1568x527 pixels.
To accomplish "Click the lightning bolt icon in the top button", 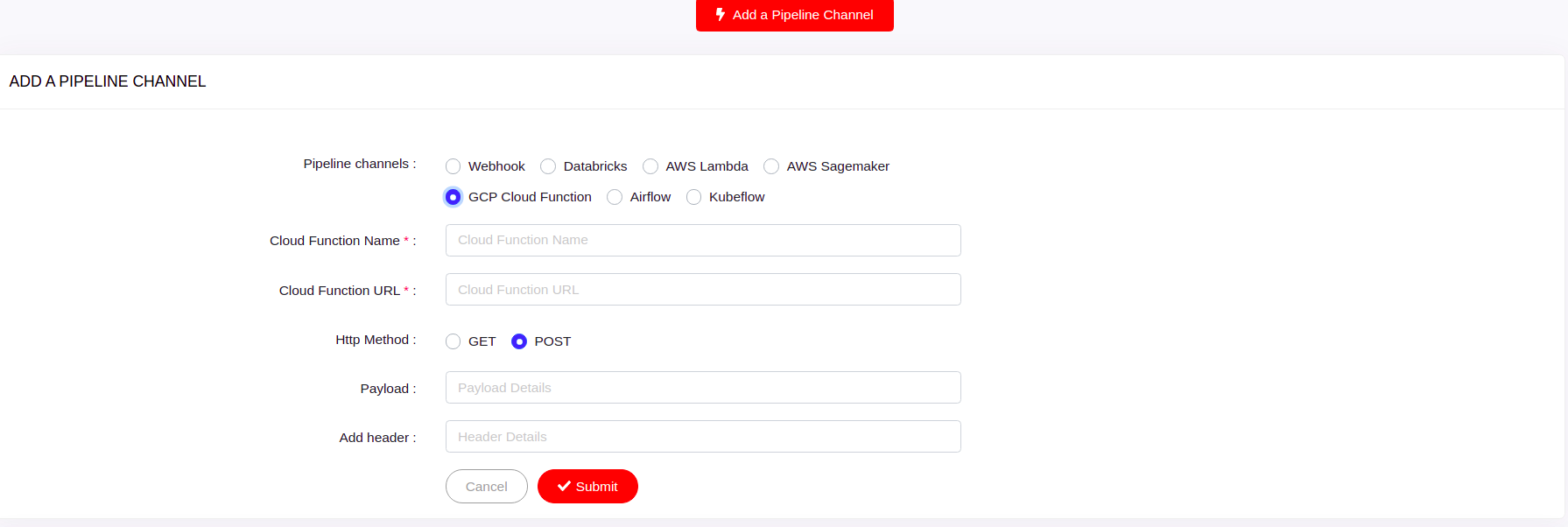I will [721, 15].
